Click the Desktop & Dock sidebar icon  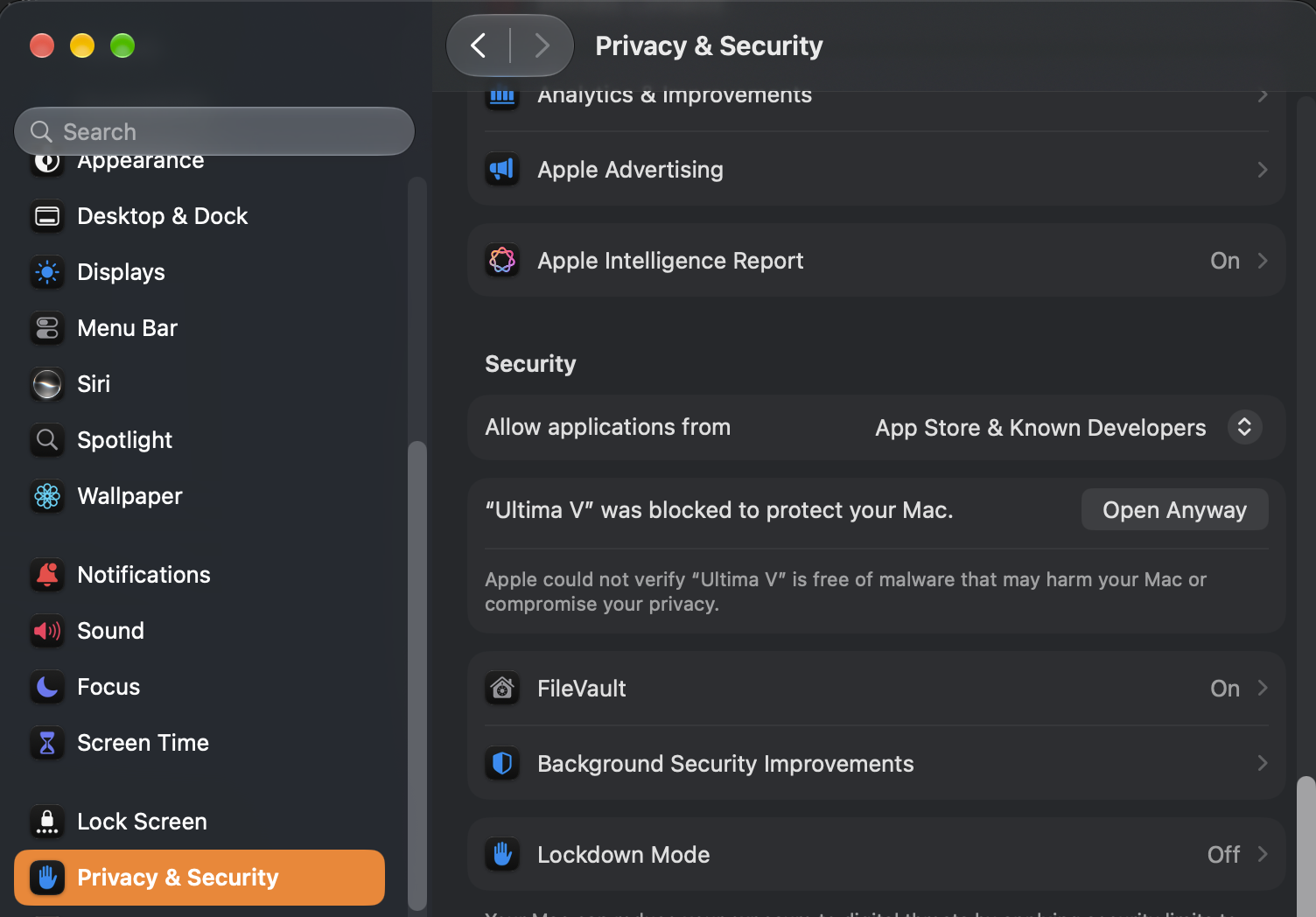(47, 216)
